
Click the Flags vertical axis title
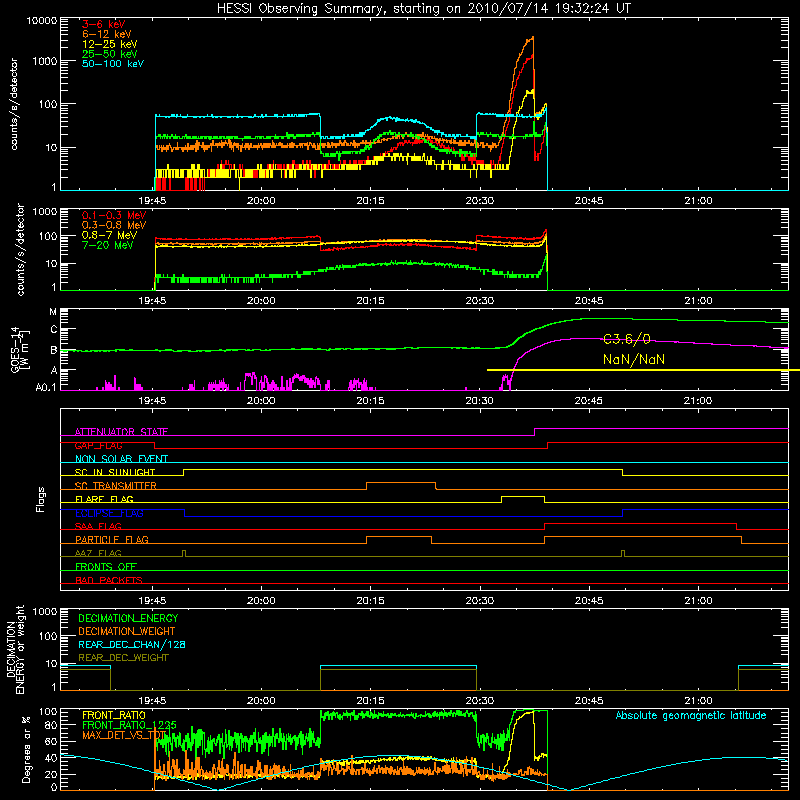click(41, 499)
